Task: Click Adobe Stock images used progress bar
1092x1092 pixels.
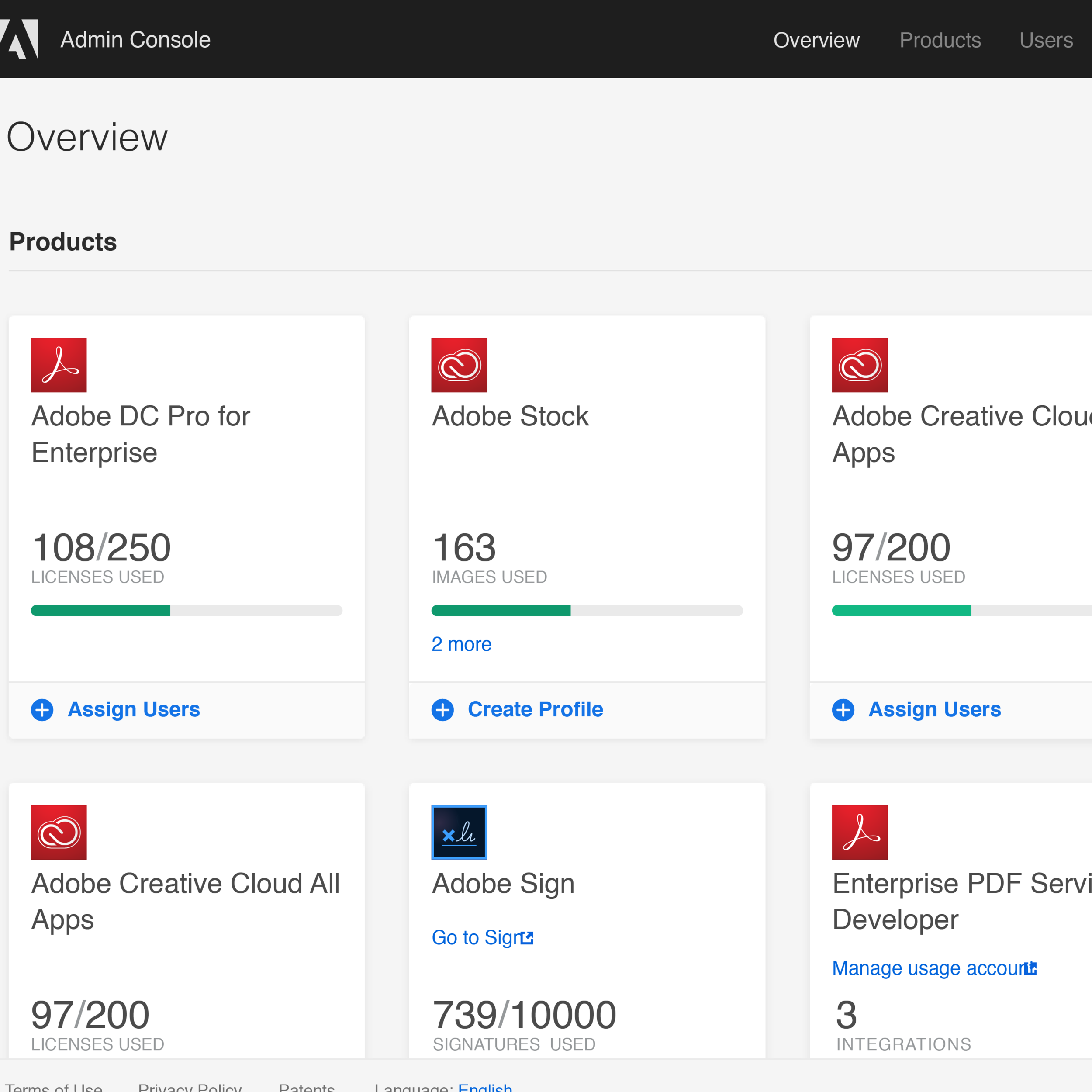Action: 587,611
